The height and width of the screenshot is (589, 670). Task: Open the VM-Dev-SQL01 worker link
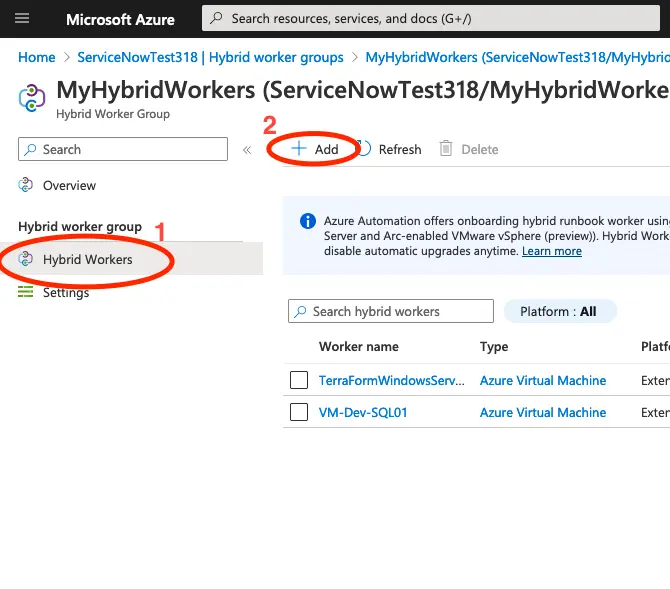tap(363, 412)
